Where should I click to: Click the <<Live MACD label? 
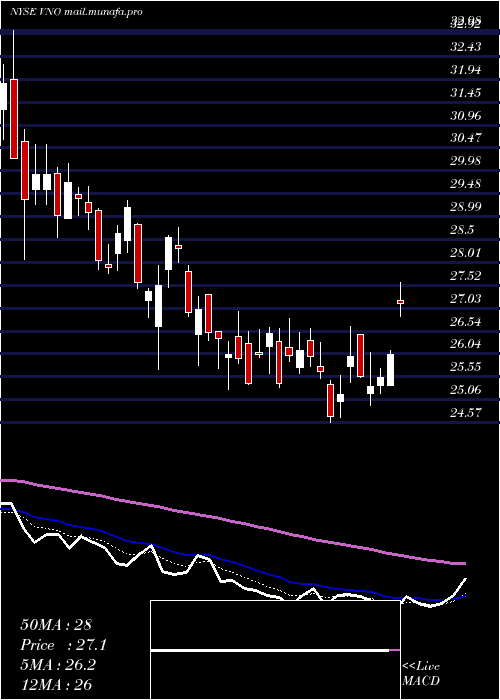(421, 674)
